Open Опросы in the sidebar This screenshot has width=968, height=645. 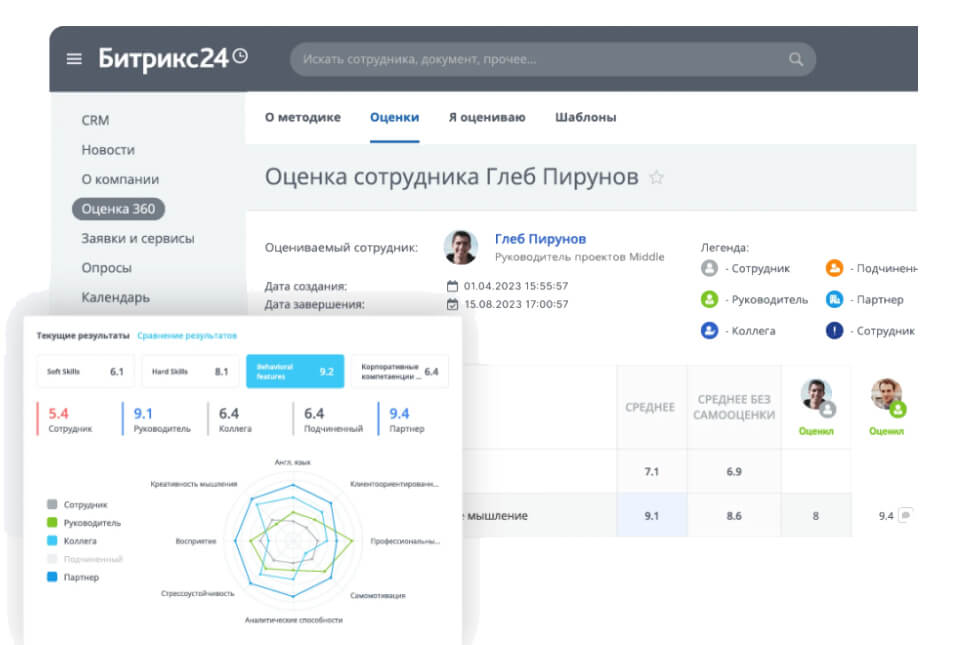click(x=107, y=268)
